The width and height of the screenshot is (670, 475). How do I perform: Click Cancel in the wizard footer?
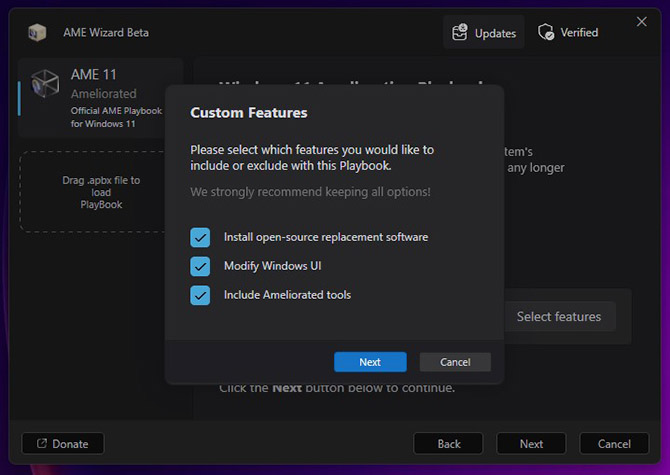pyautogui.click(x=614, y=444)
